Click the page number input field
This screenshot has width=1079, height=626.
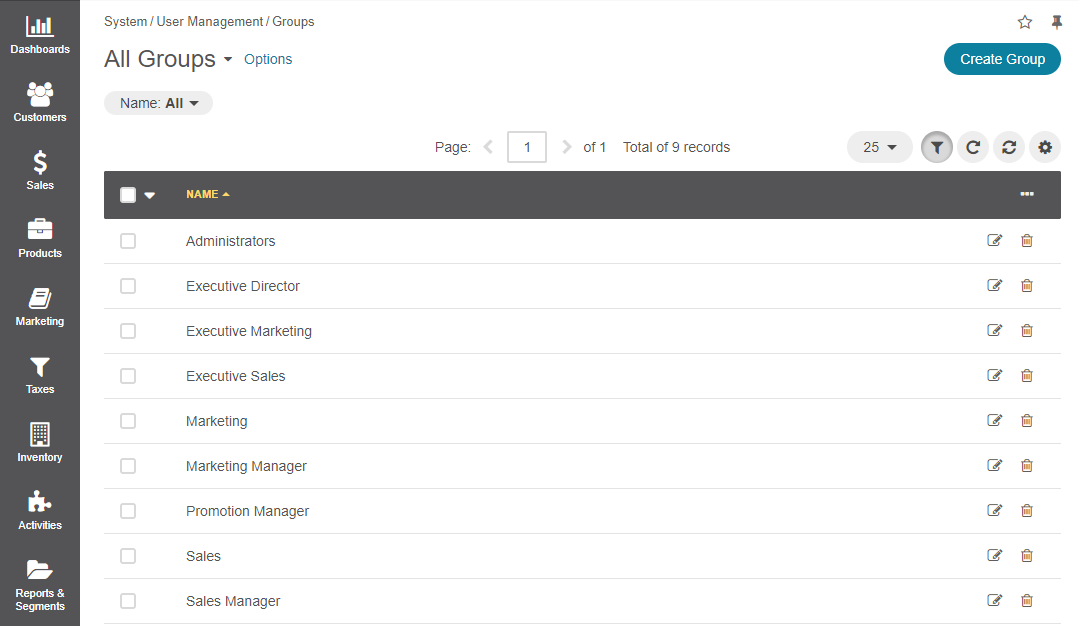tap(527, 147)
